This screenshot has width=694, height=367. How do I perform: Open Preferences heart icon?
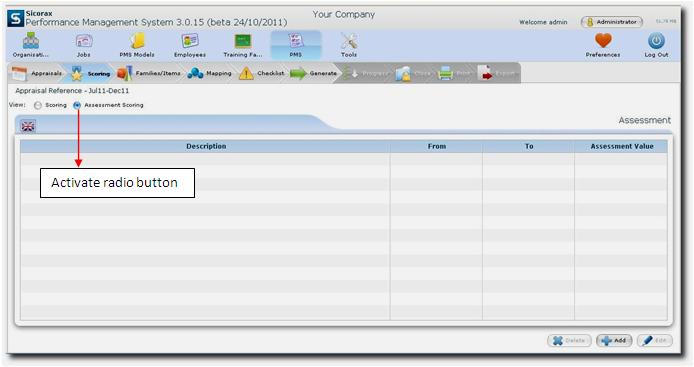[603, 41]
